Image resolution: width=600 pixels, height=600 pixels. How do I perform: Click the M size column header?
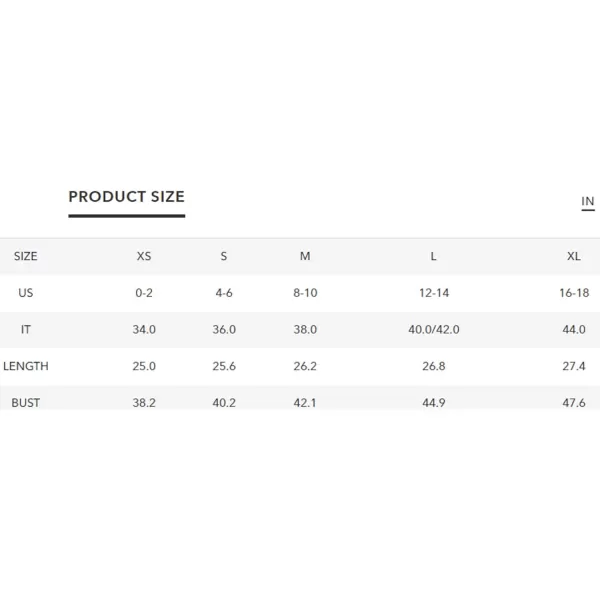305,256
